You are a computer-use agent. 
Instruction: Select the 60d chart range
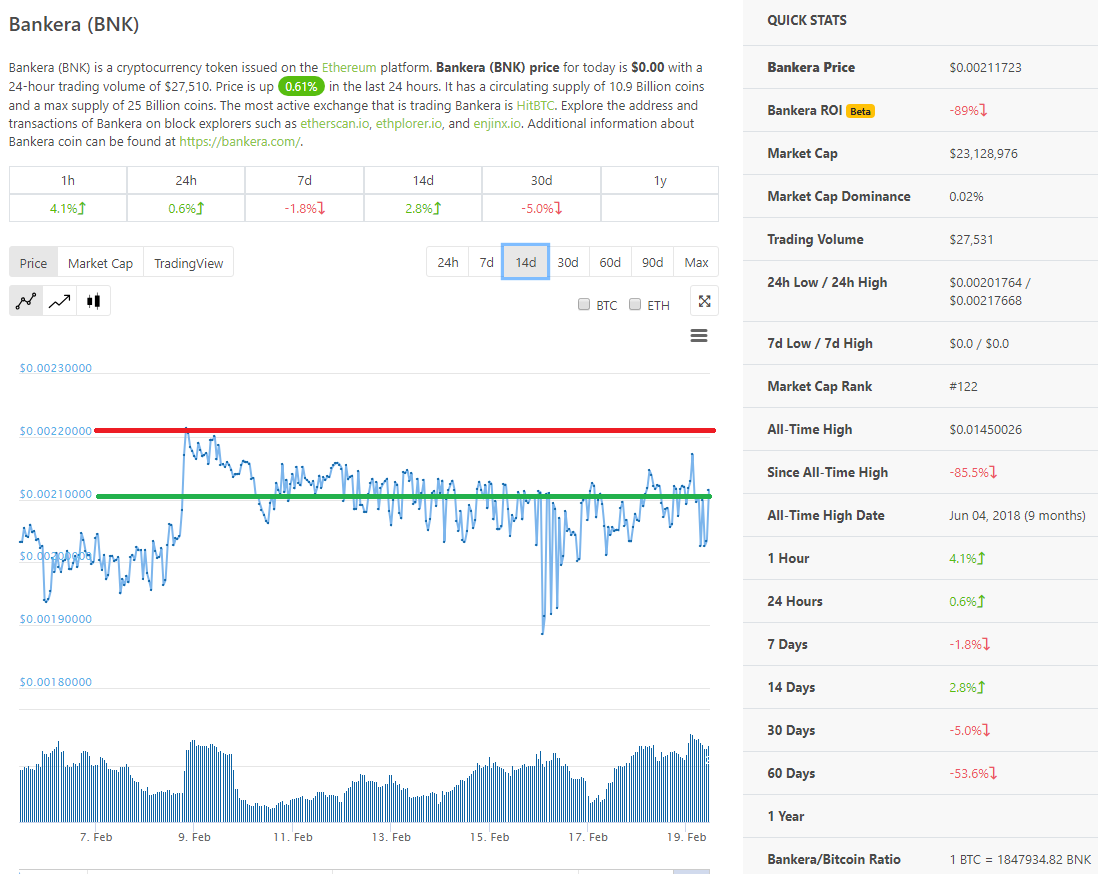click(610, 262)
